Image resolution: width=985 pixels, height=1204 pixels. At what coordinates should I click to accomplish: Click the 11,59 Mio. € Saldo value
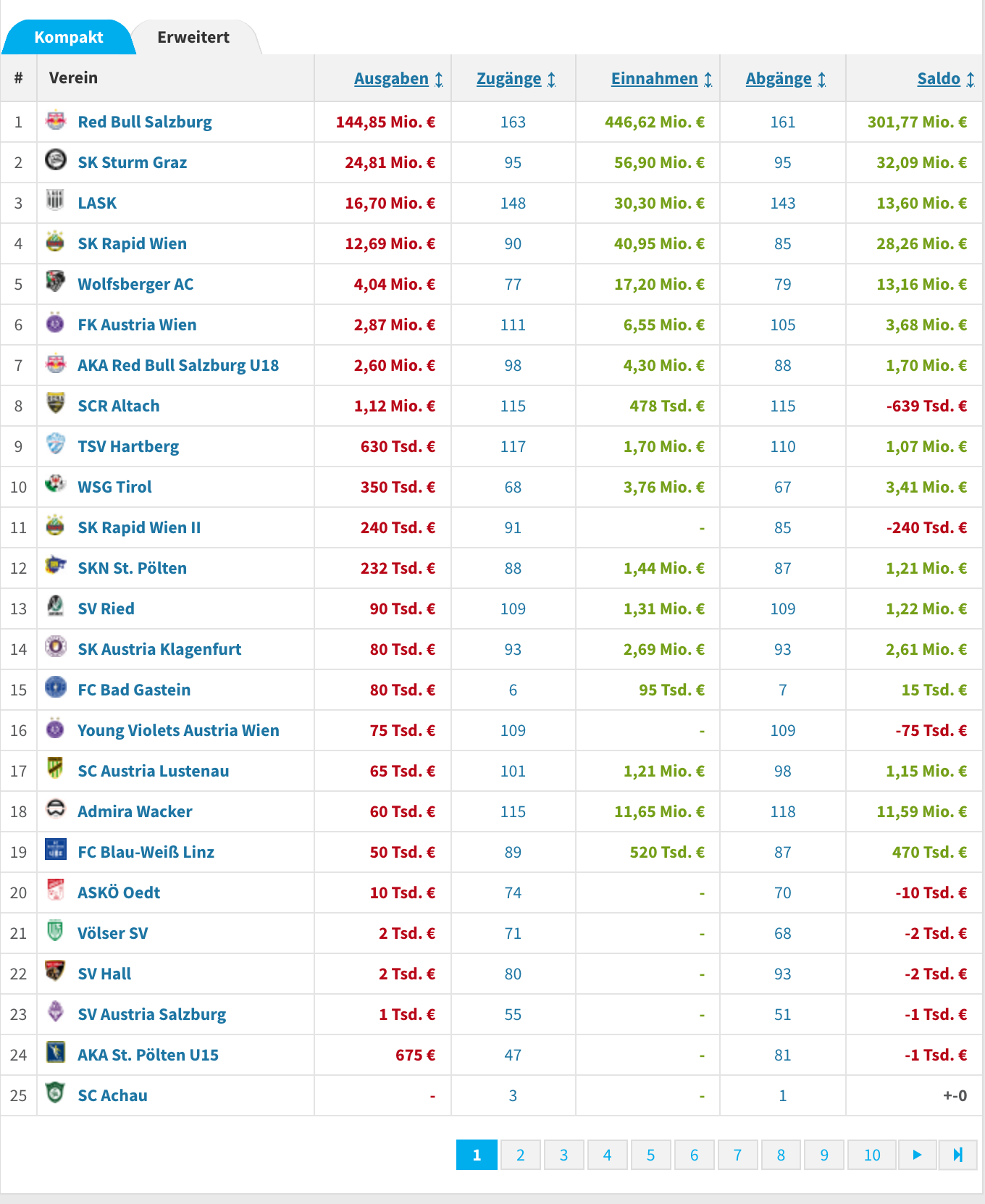tap(922, 811)
